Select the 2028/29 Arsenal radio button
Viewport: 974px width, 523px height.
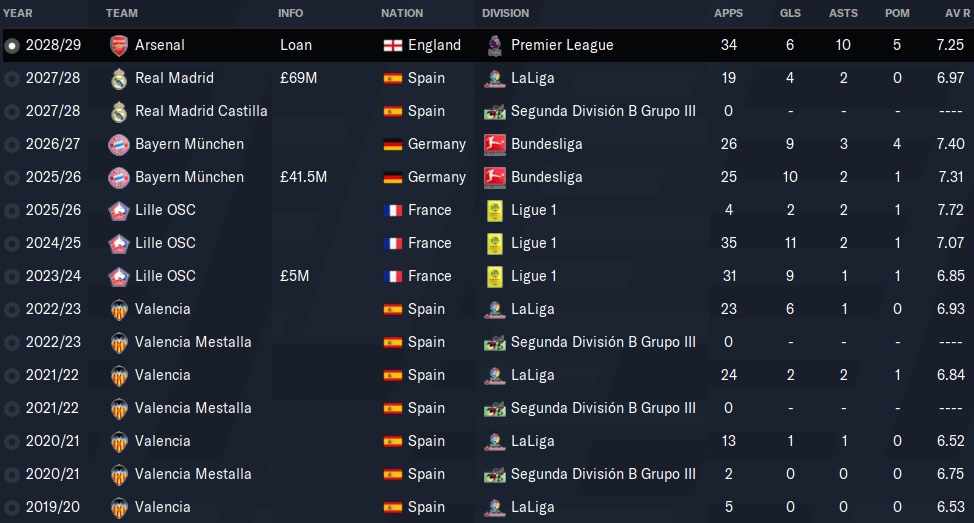click(x=12, y=46)
